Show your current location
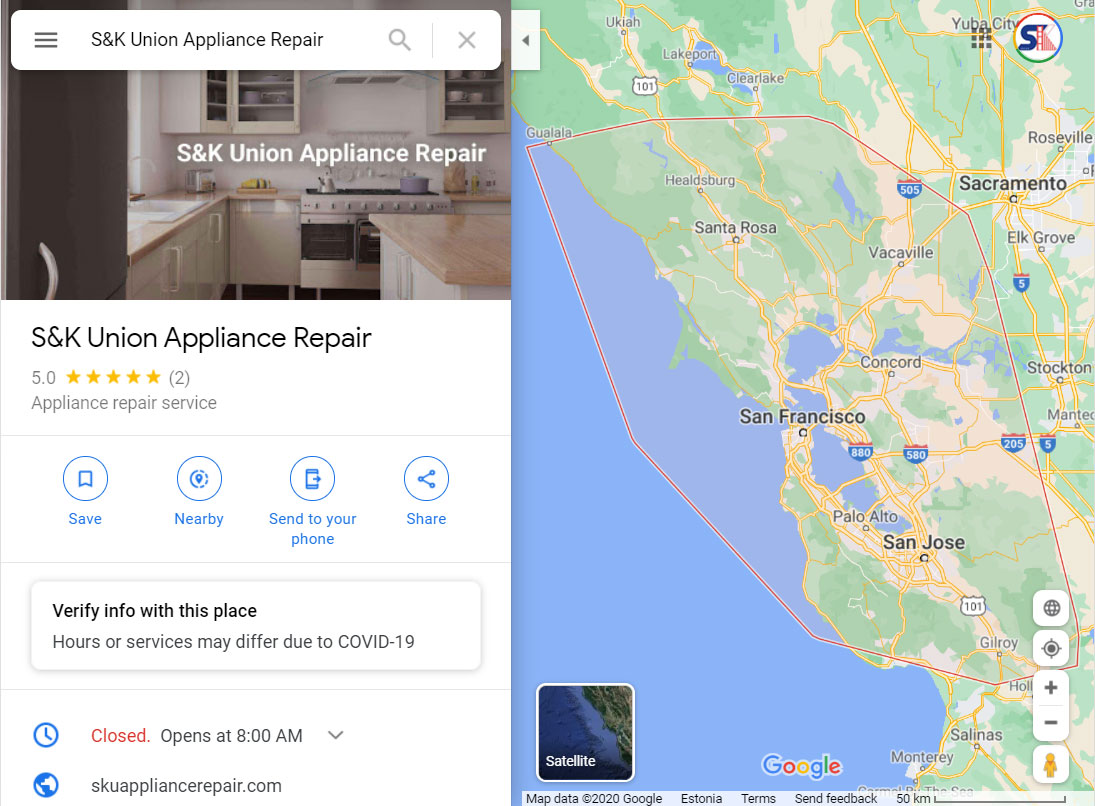 click(x=1051, y=648)
